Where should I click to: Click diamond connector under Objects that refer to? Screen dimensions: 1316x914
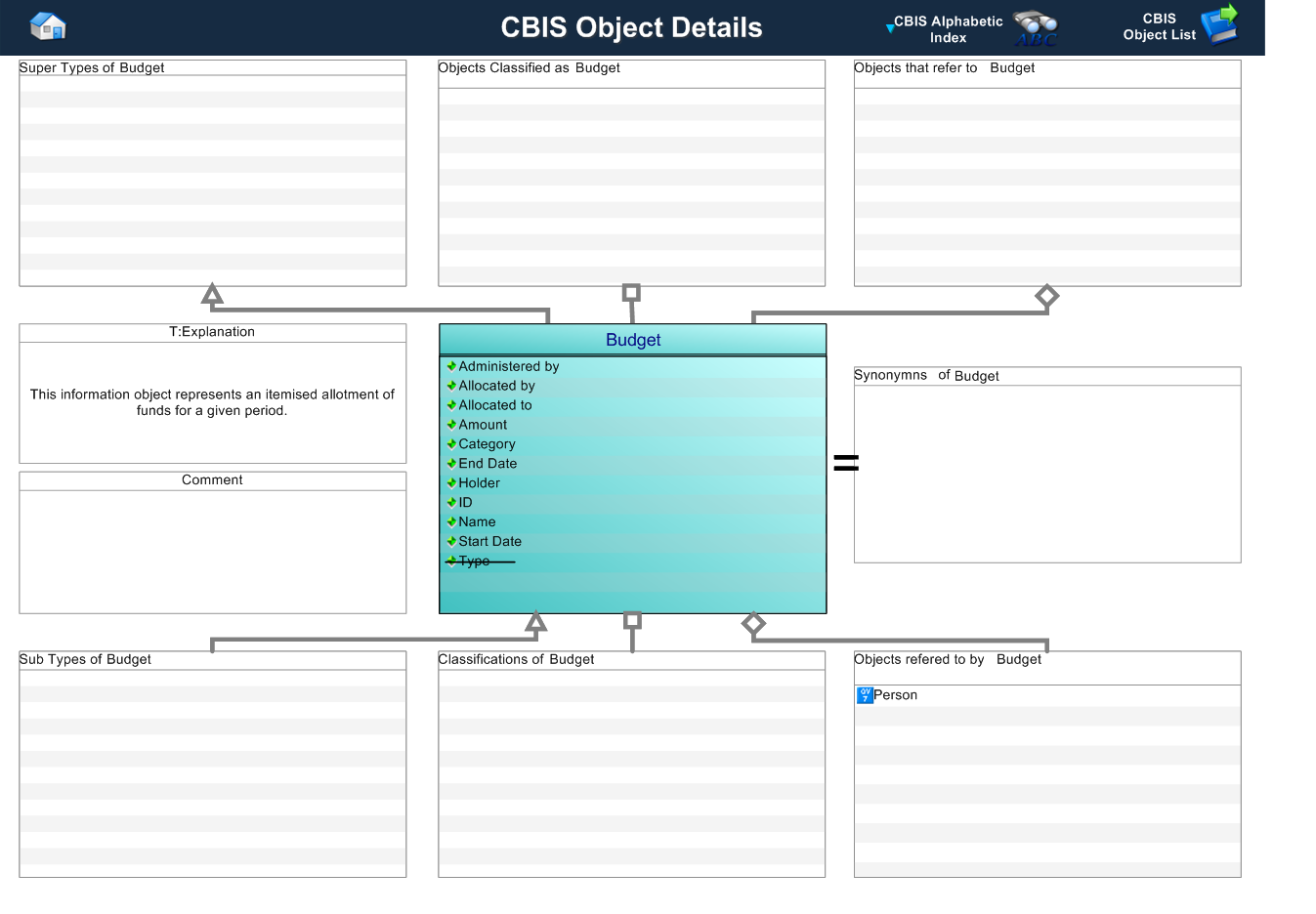pos(1047,296)
